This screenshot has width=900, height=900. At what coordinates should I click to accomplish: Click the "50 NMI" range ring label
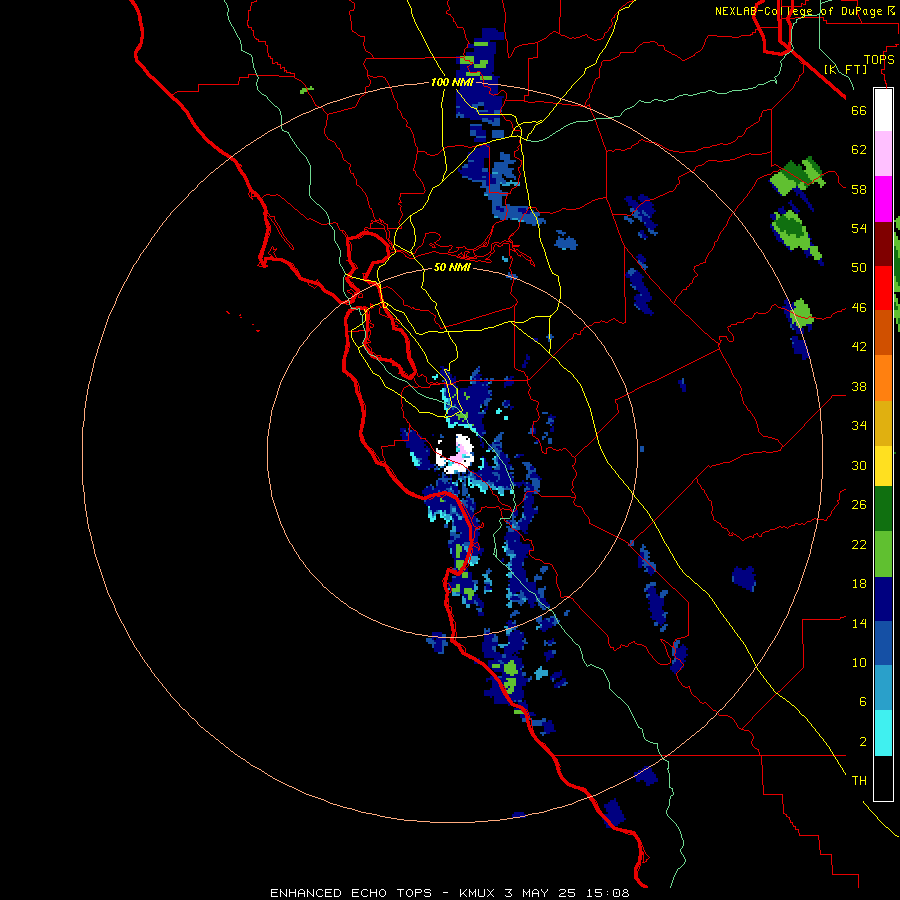[x=452, y=267]
